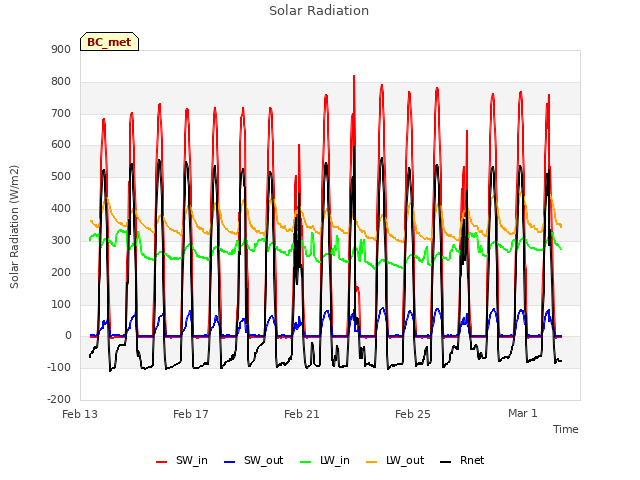Click the green LW_in legend swatch
The width and height of the screenshot is (640, 480).
pyautogui.click(x=306, y=462)
